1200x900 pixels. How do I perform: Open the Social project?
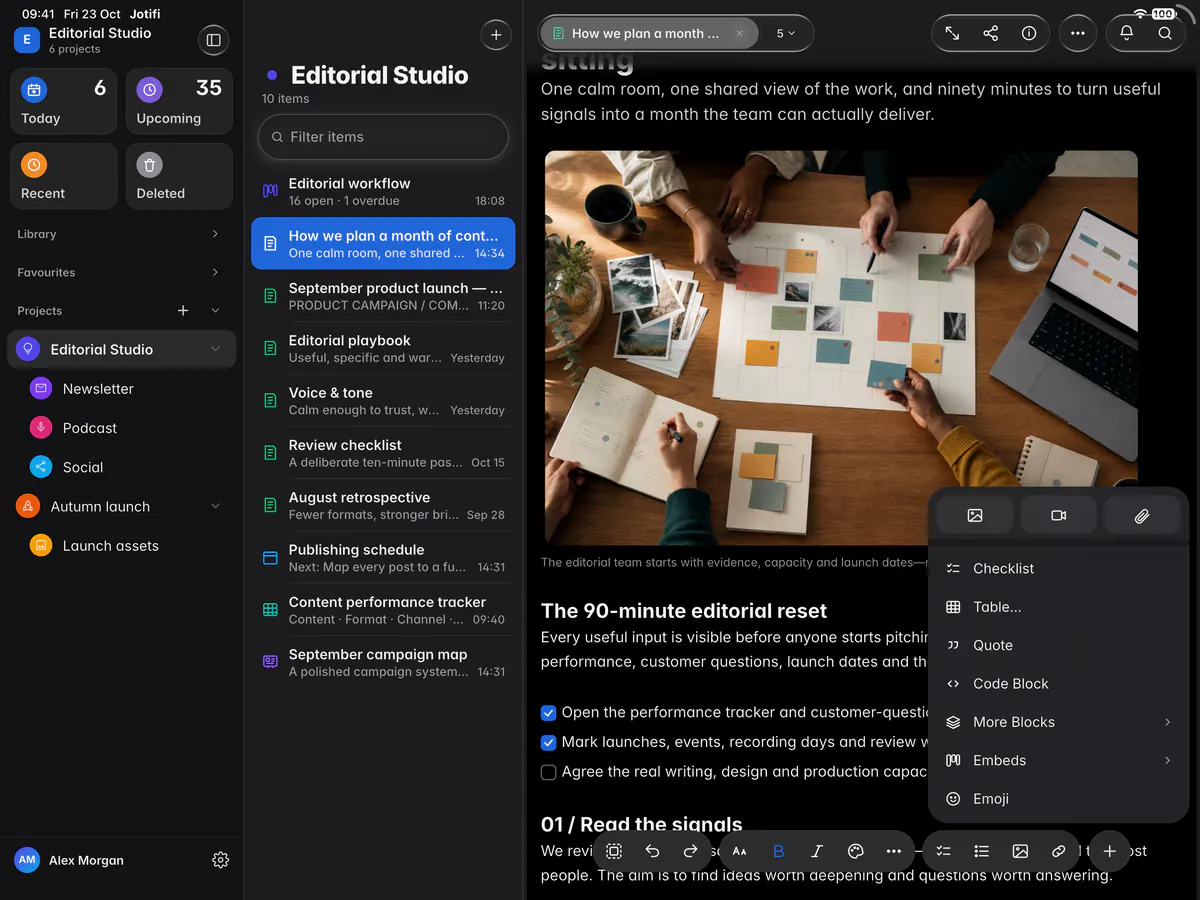[x=122, y=467]
